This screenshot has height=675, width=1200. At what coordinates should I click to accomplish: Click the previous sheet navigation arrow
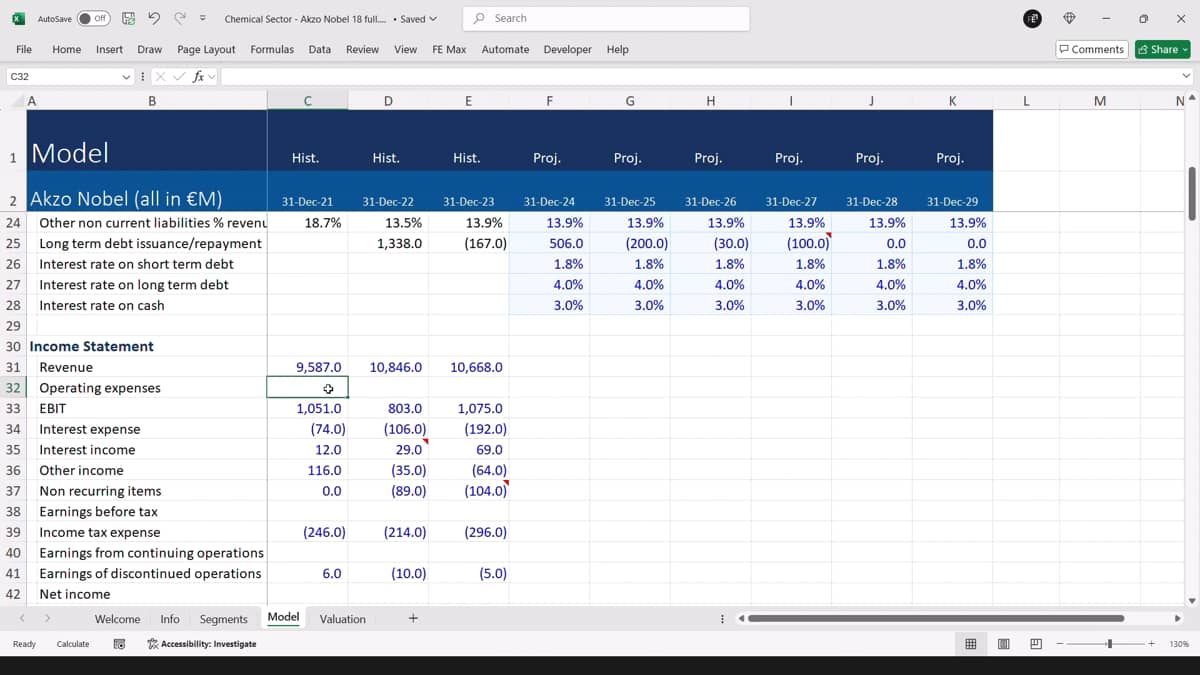pos(23,619)
